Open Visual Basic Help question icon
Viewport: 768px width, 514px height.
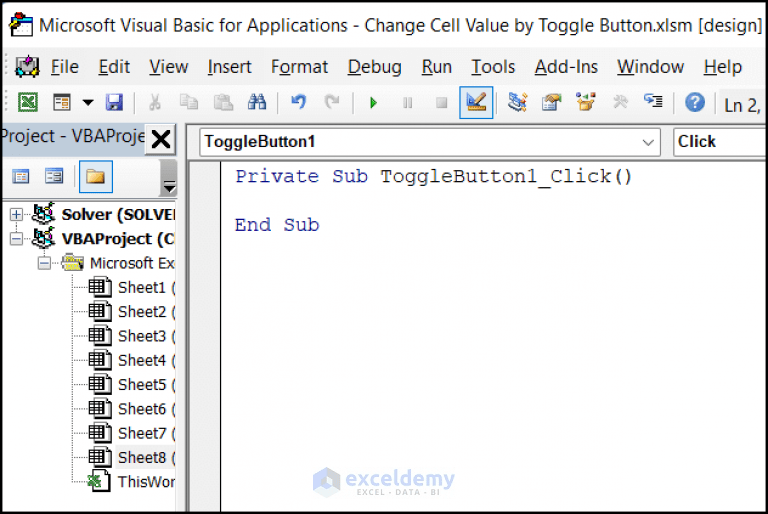[695, 103]
